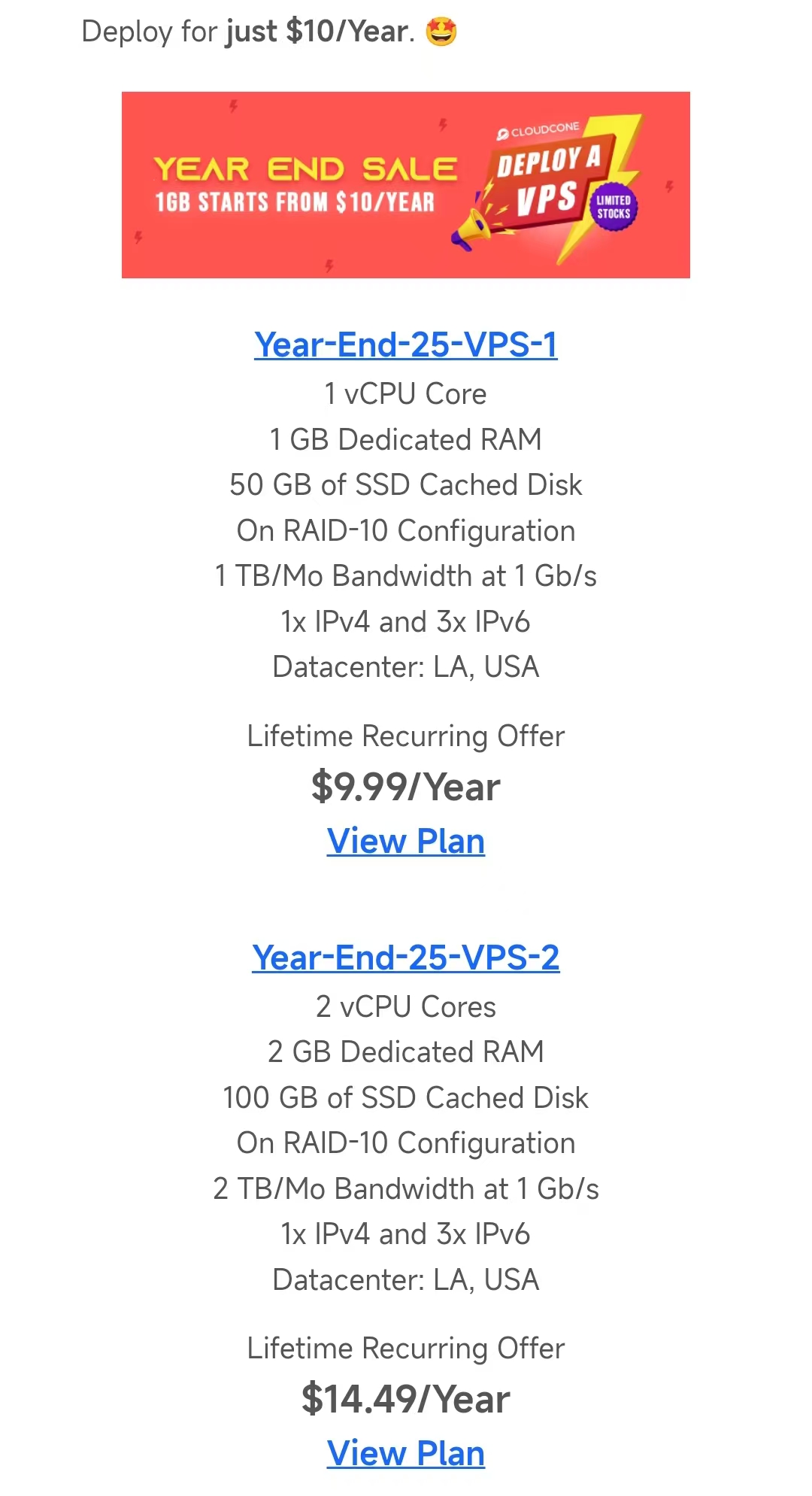The image size is (812, 1496).
Task: Click the 50 GB of SSD Cached Disk line
Action: (406, 485)
